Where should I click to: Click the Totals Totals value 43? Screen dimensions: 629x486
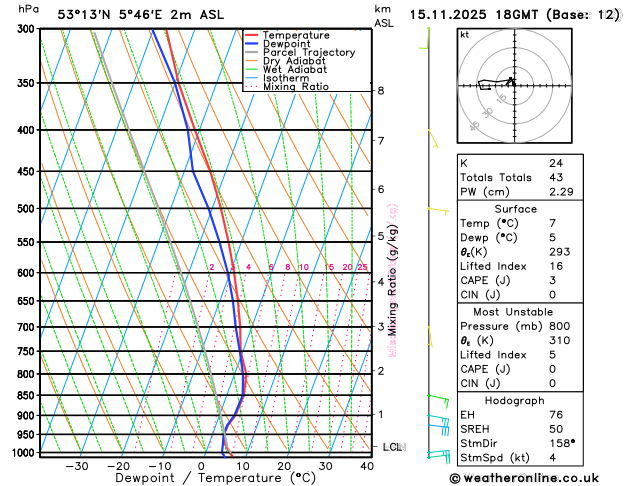tap(556, 177)
